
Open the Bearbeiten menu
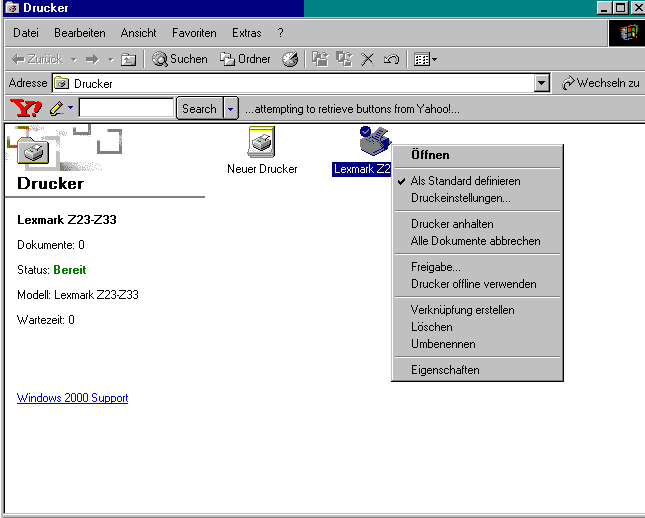point(80,33)
